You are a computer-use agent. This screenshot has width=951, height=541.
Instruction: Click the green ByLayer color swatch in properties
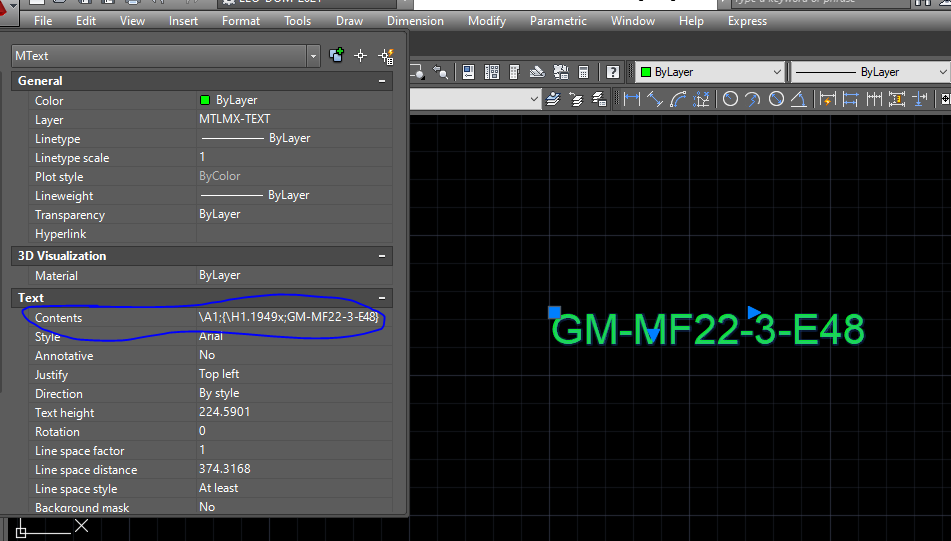[205, 100]
